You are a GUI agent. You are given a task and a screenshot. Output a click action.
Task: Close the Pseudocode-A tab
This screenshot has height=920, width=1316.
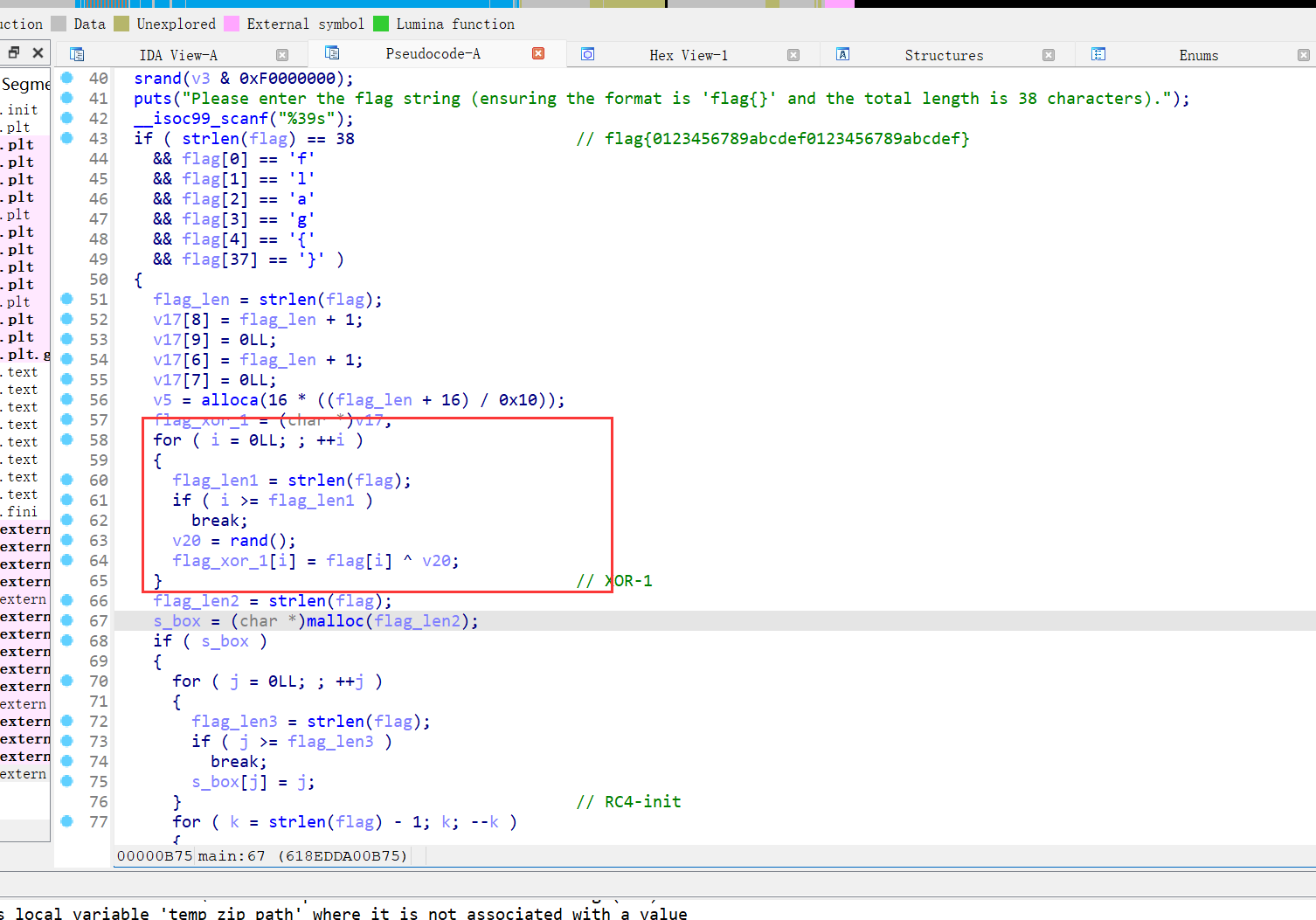(x=538, y=53)
